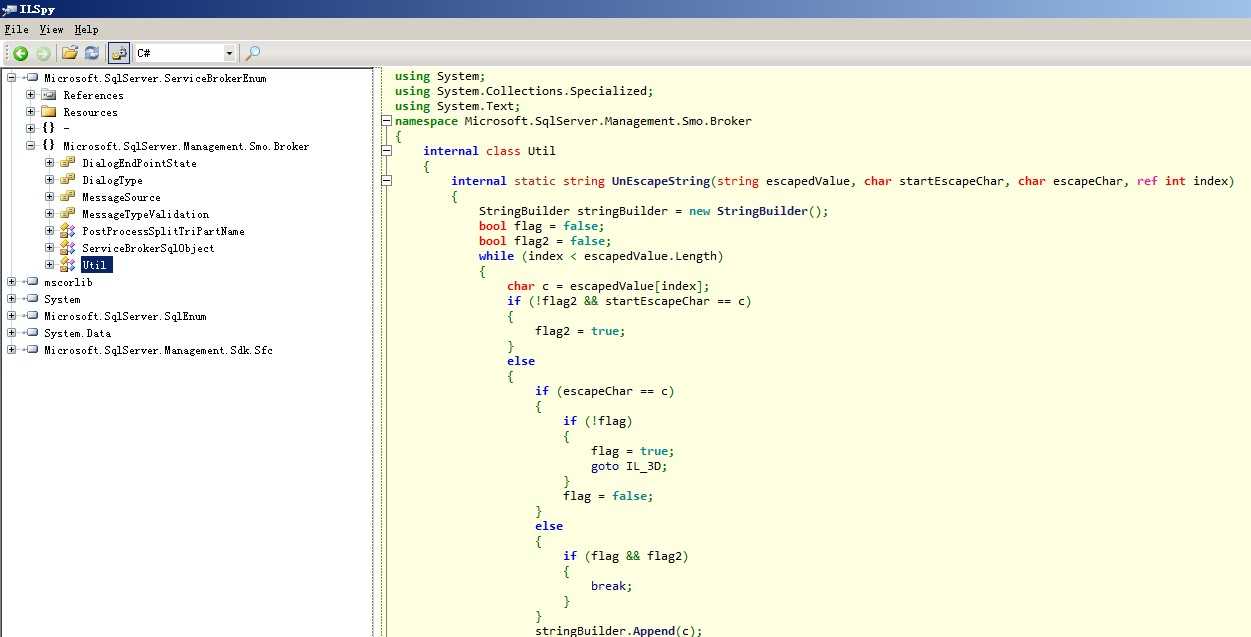This screenshot has width=1251, height=637.
Task: Expand the System.Data assembly node
Action: point(11,333)
